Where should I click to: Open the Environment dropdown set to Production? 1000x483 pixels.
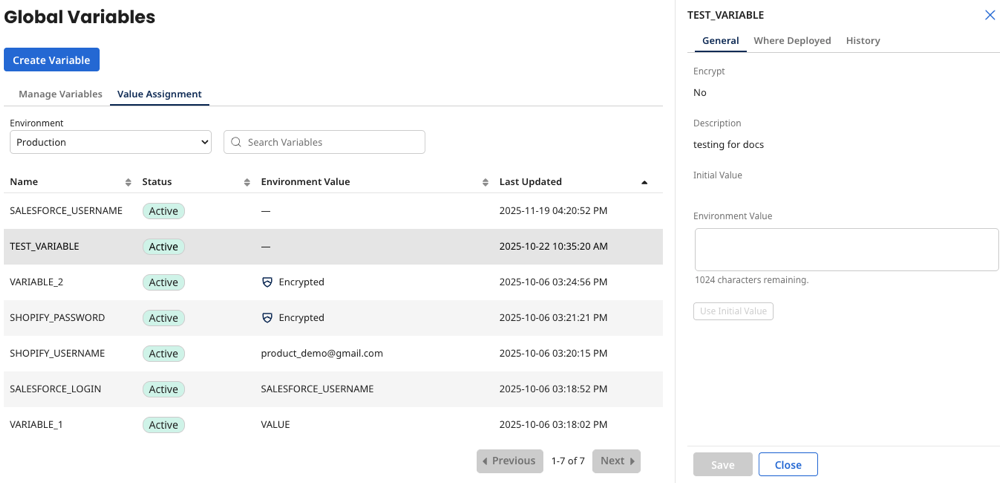tap(111, 142)
